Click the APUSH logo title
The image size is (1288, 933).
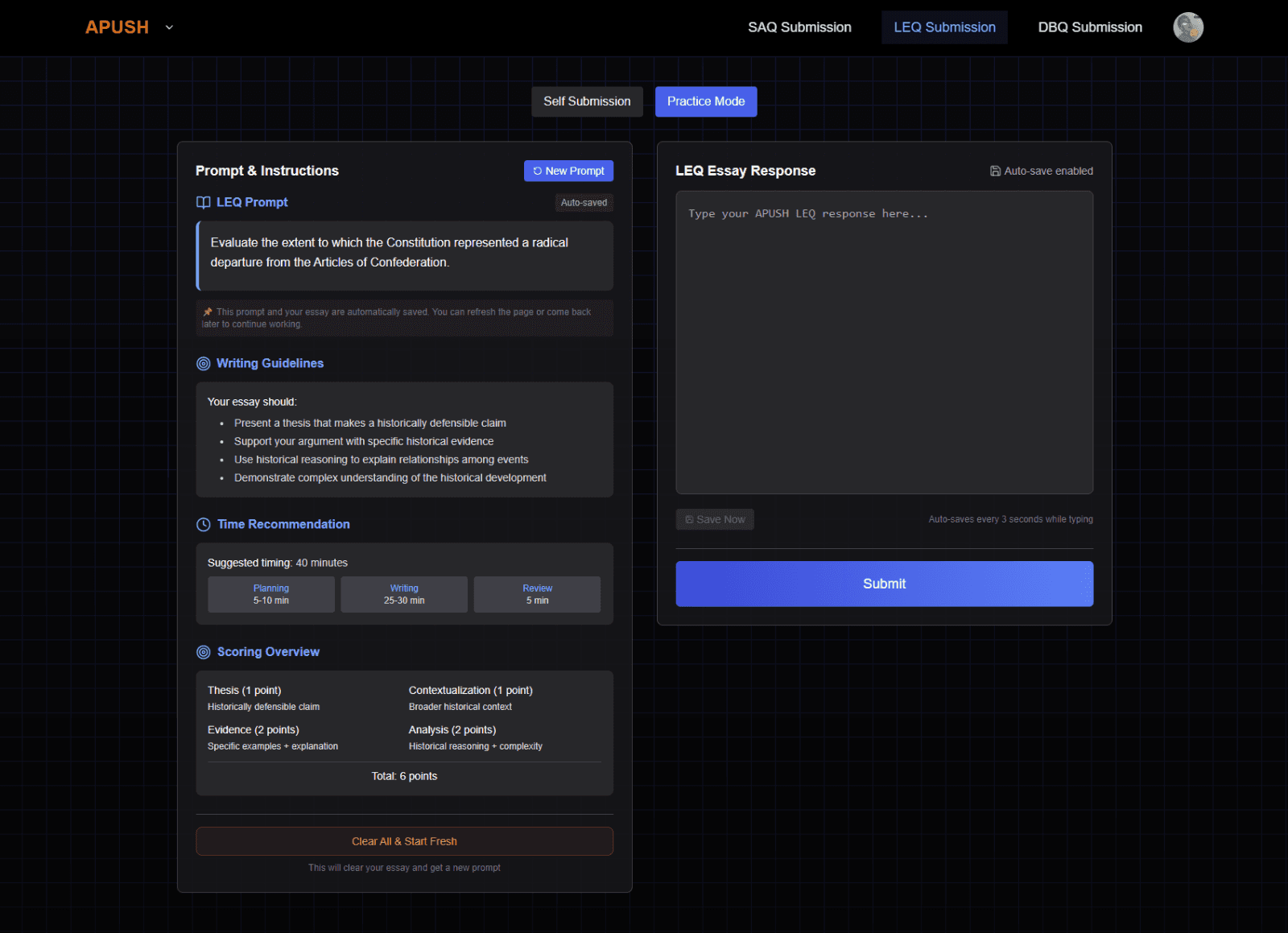[118, 27]
